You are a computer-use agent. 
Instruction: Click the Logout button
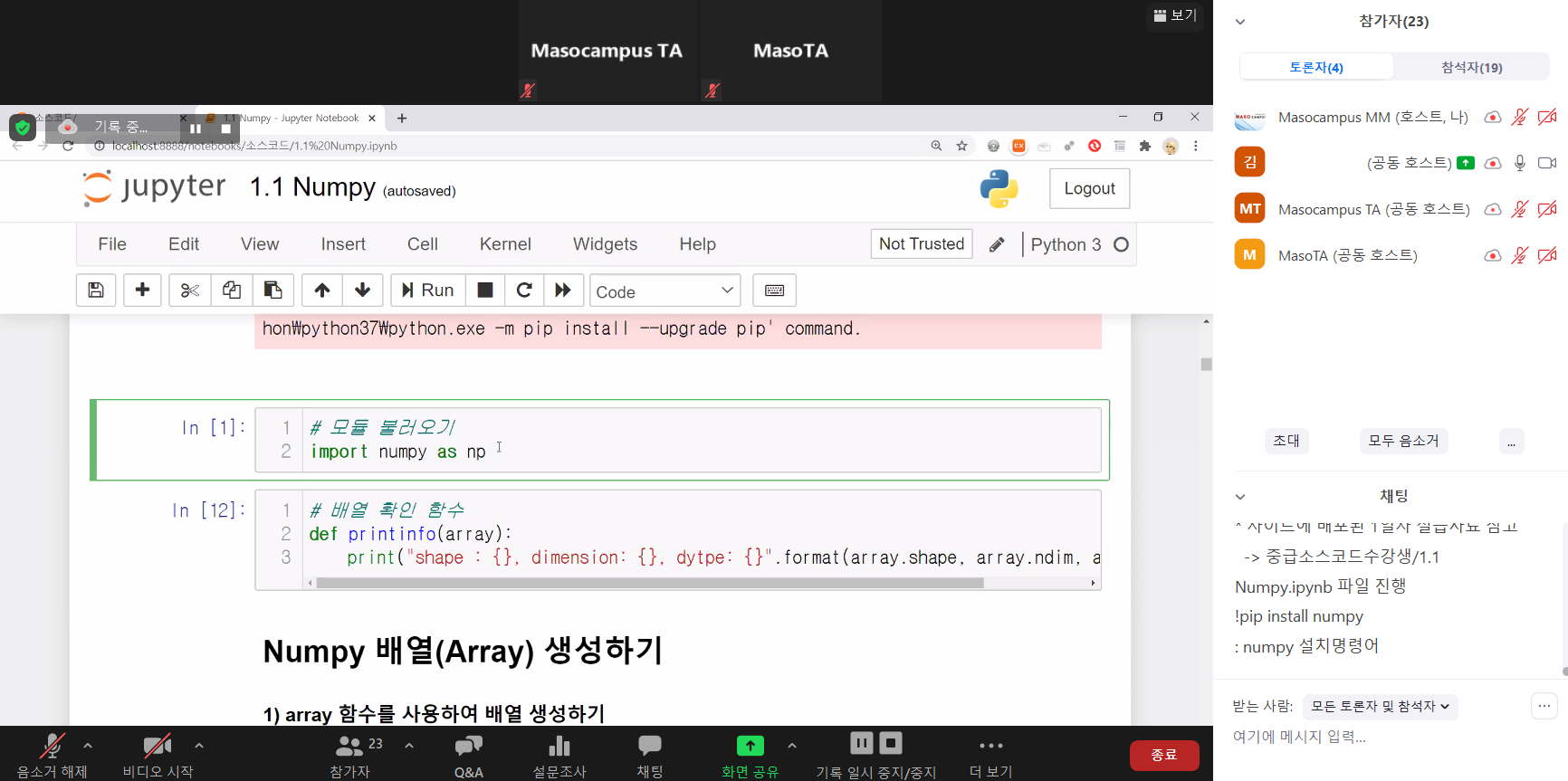point(1089,189)
